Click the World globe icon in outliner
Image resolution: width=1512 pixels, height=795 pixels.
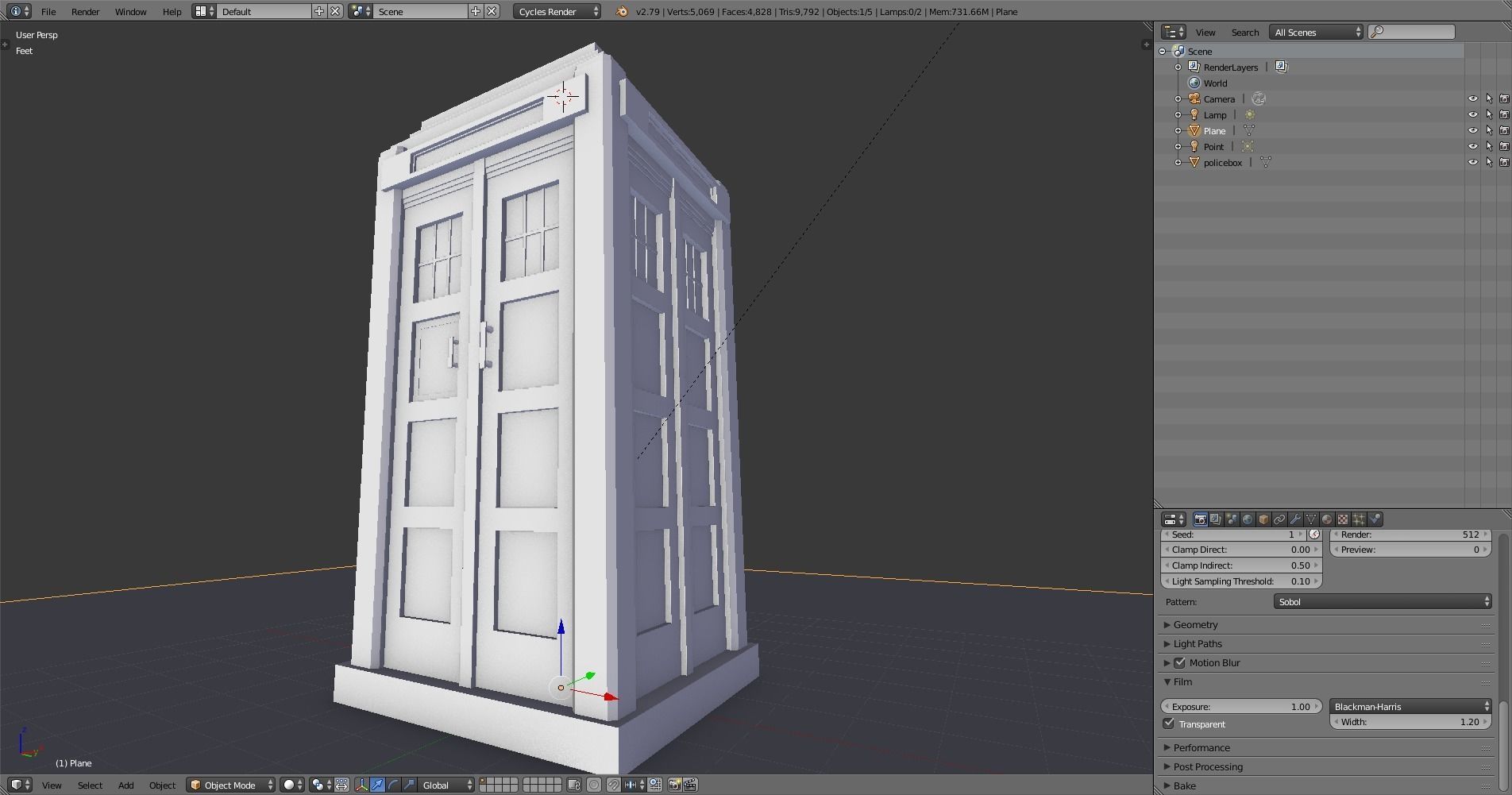(1194, 83)
